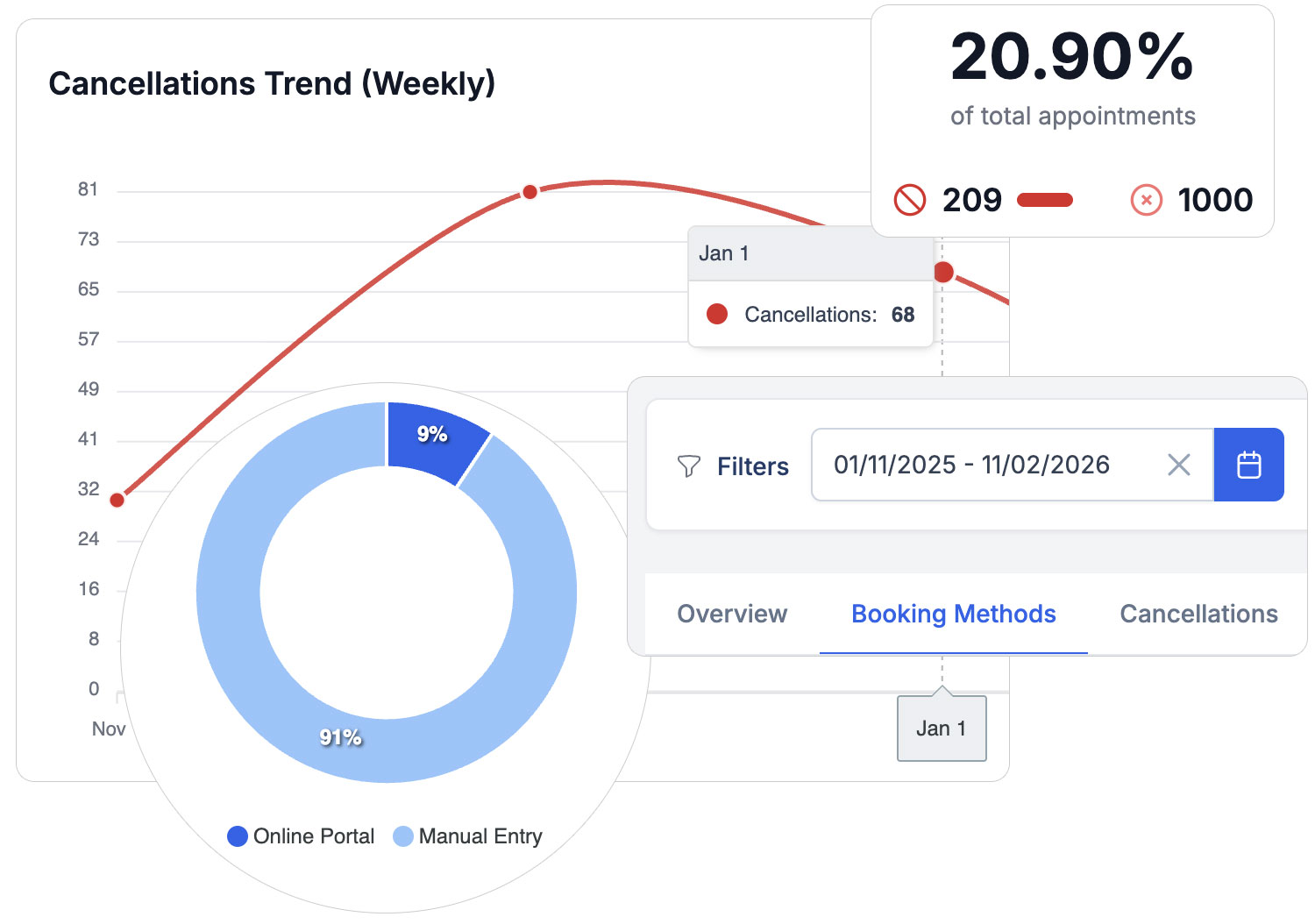Open the calendar date picker icon
Image resolution: width=1315 pixels, height=924 pixels.
(1248, 465)
